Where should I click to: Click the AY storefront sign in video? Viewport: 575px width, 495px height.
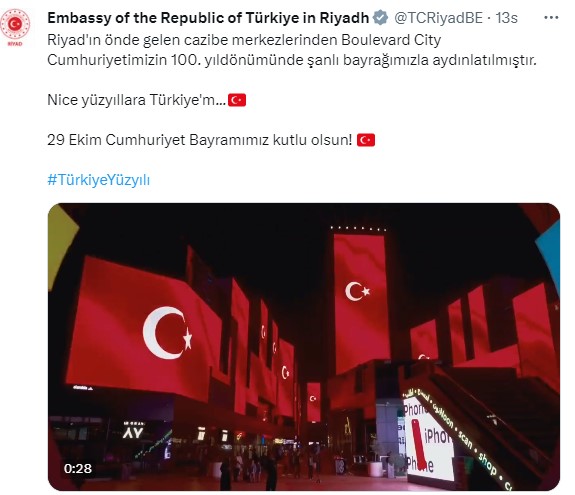(x=133, y=431)
